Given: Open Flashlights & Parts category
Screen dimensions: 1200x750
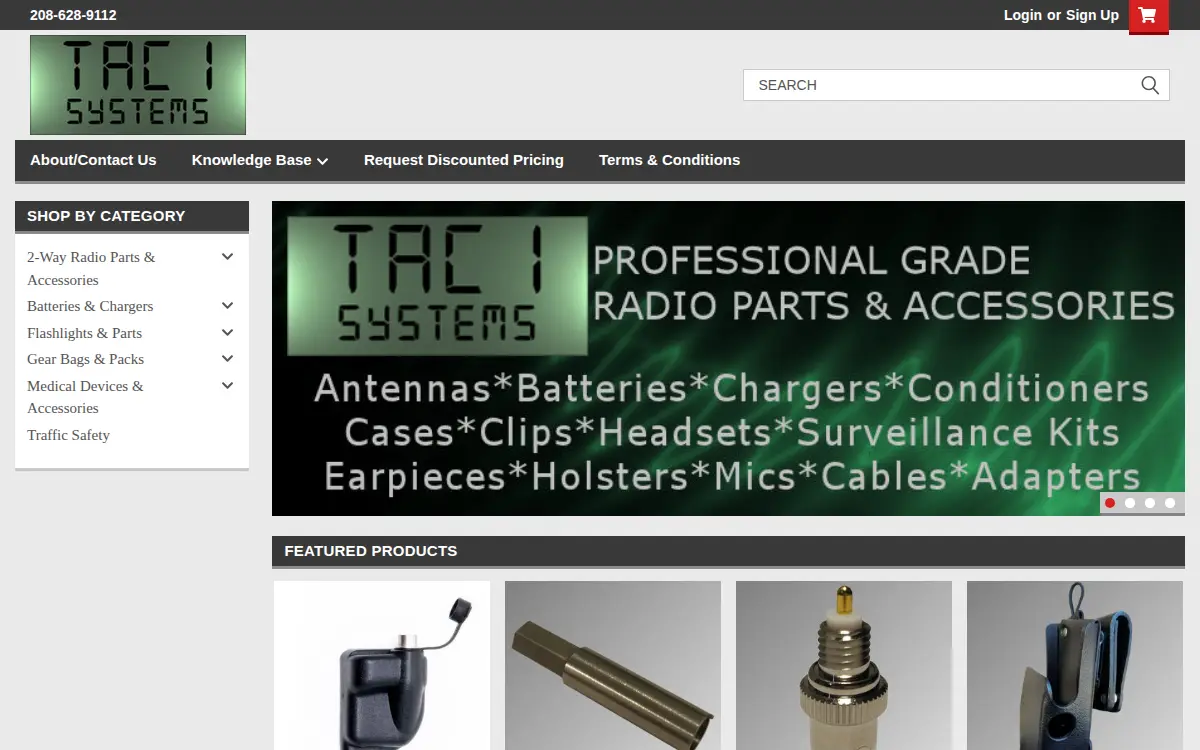Looking at the screenshot, I should pyautogui.click(x=84, y=333).
